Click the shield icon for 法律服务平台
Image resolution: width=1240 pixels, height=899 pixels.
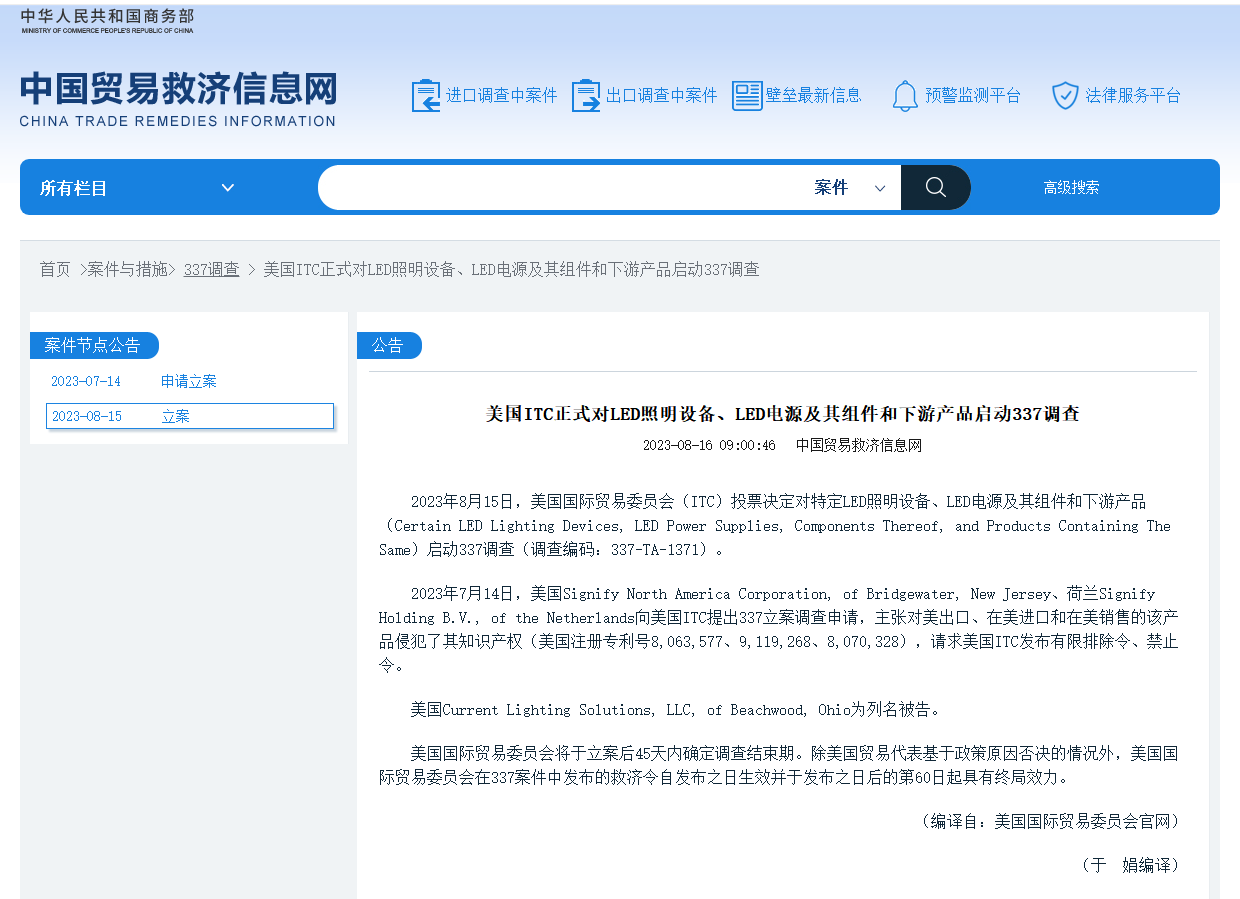[x=1065, y=96]
